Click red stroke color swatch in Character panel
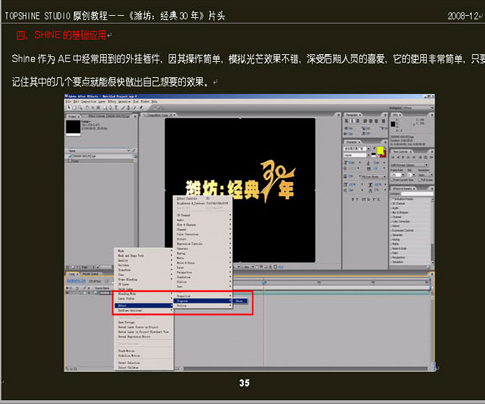The height and width of the screenshot is (404, 485). click(384, 155)
